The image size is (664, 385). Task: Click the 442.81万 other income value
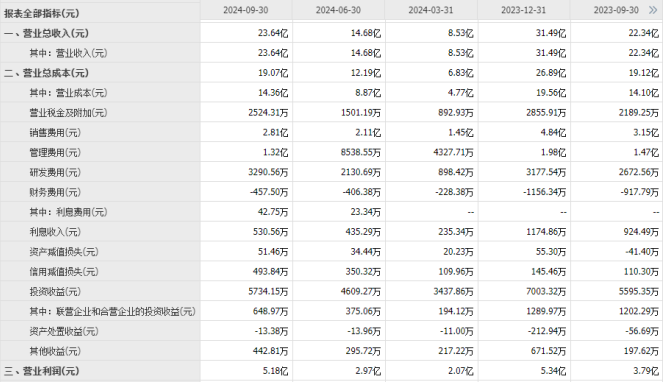tap(271, 352)
